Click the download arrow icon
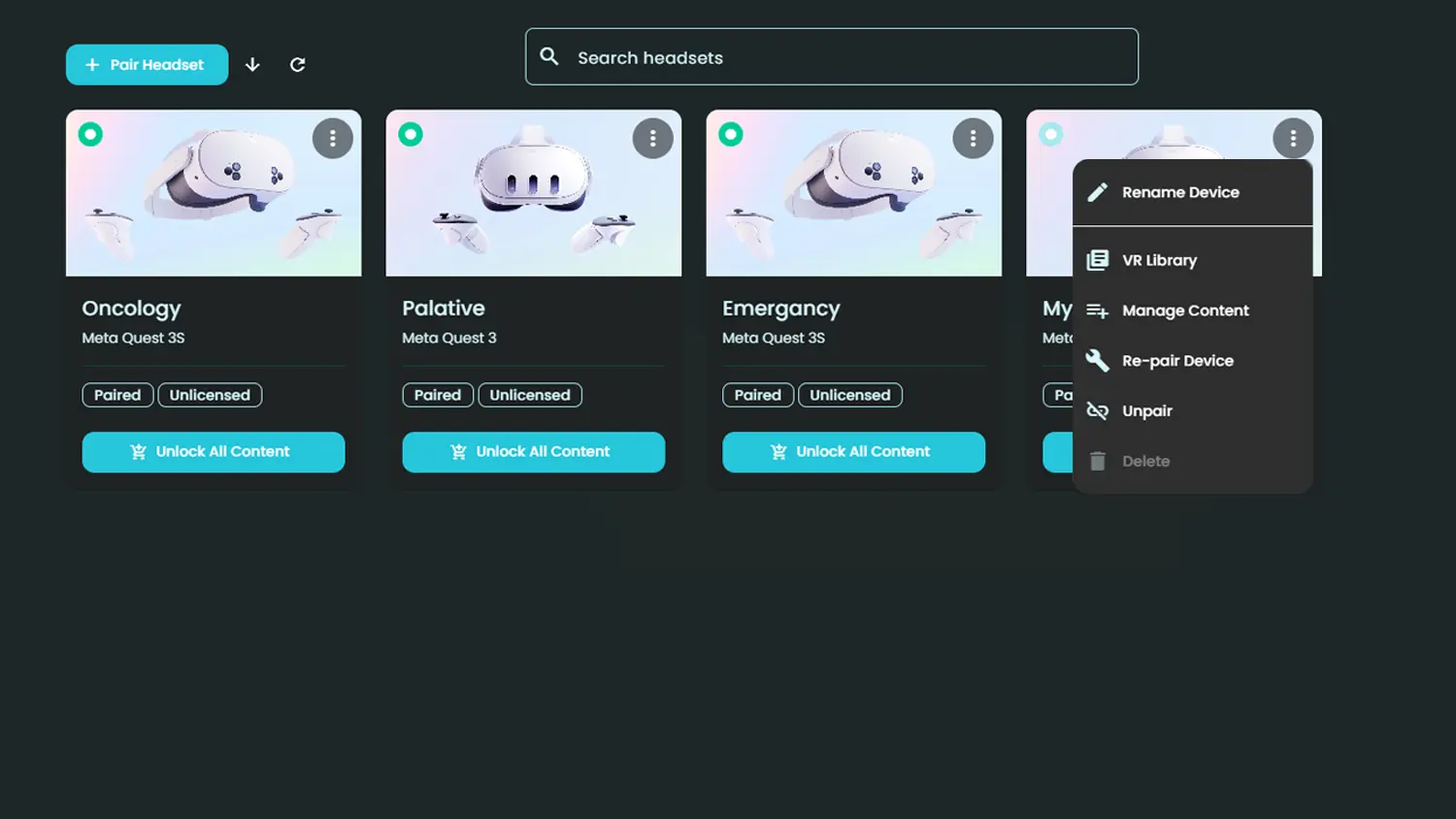1456x819 pixels. [252, 65]
